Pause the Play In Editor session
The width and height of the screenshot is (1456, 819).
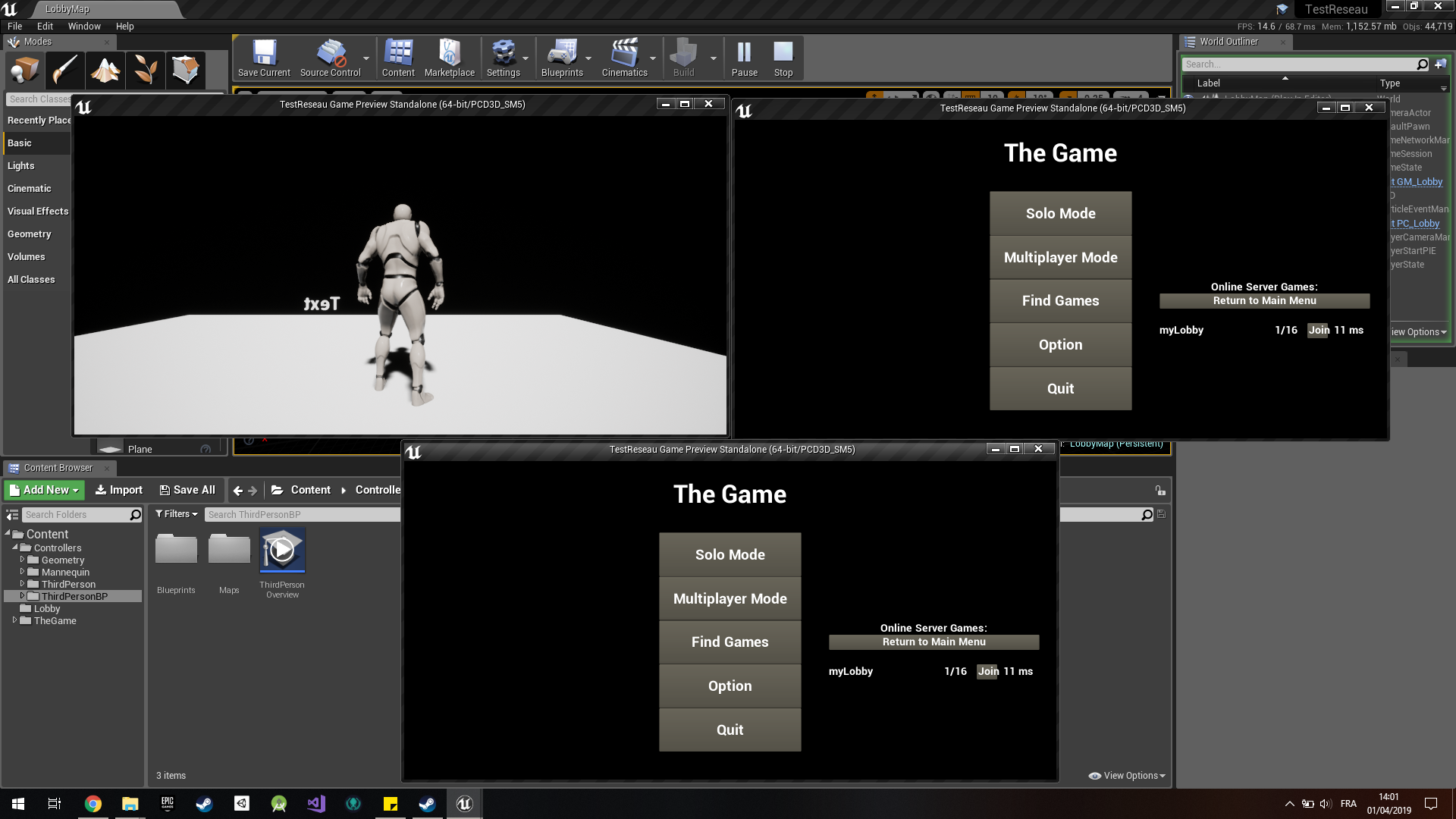pyautogui.click(x=744, y=57)
